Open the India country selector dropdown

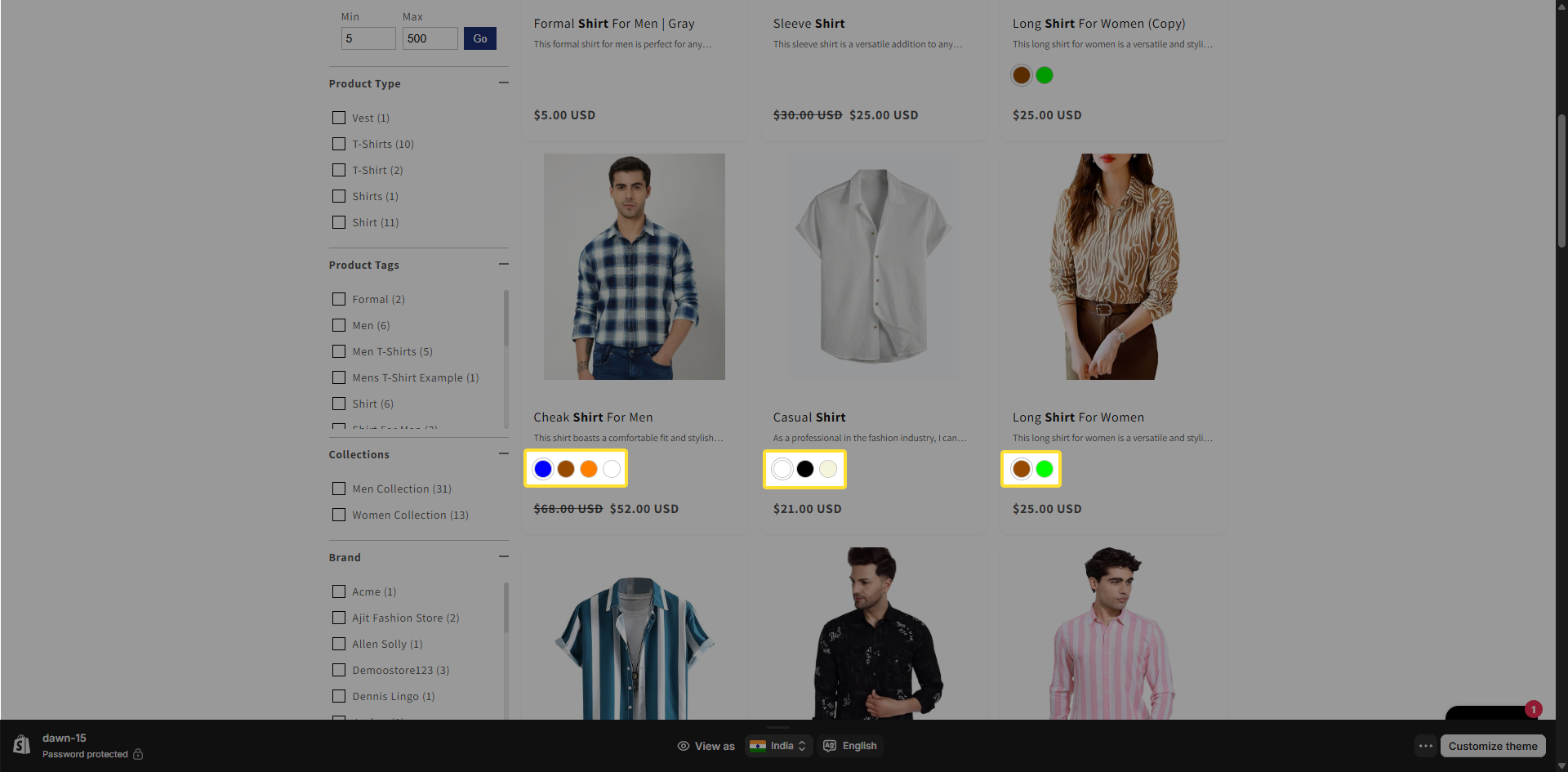tap(779, 746)
